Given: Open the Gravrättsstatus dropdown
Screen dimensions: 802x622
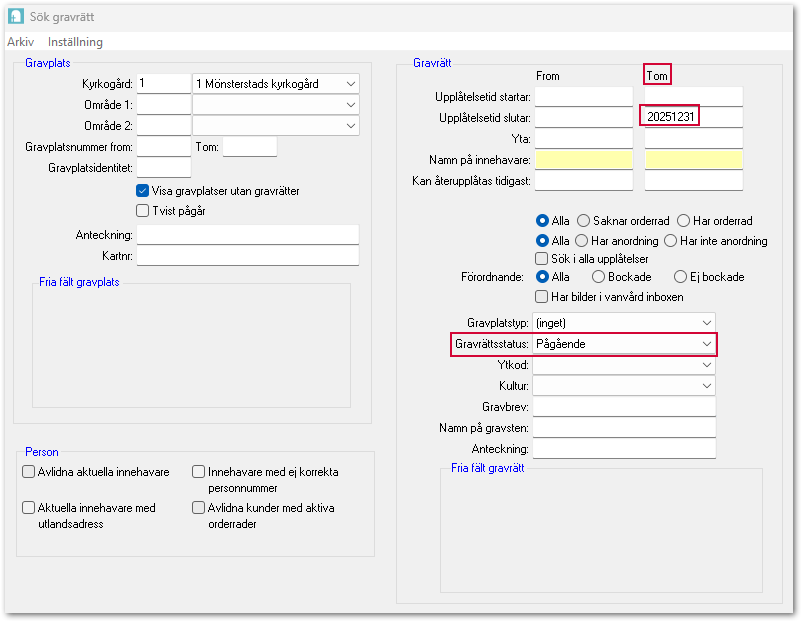Looking at the screenshot, I should click(x=707, y=344).
